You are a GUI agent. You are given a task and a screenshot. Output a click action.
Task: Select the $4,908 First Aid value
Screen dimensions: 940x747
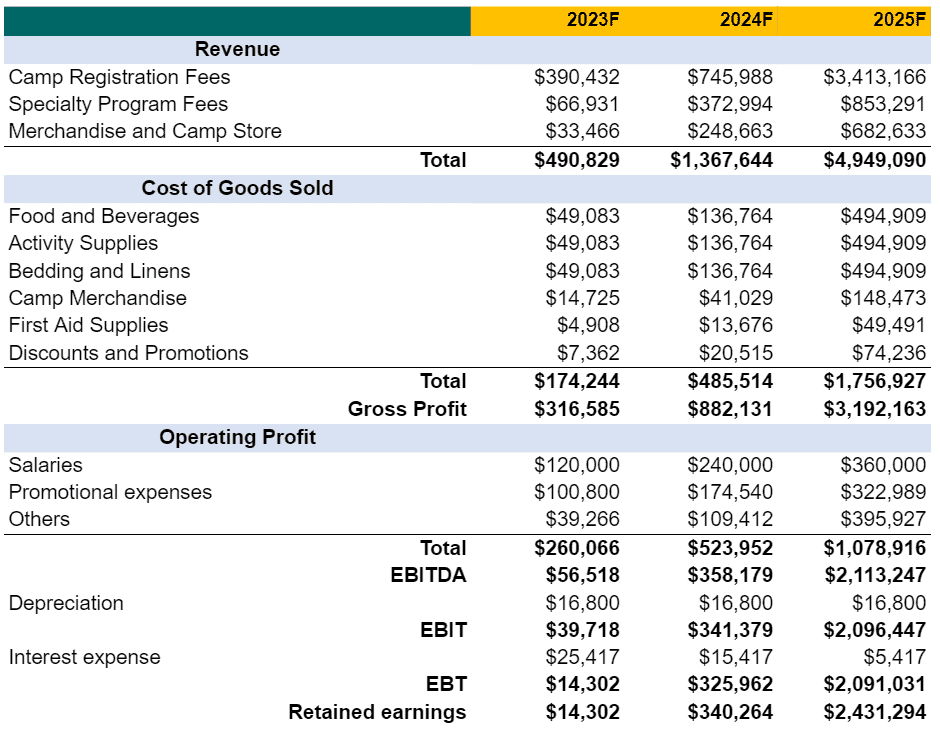588,325
